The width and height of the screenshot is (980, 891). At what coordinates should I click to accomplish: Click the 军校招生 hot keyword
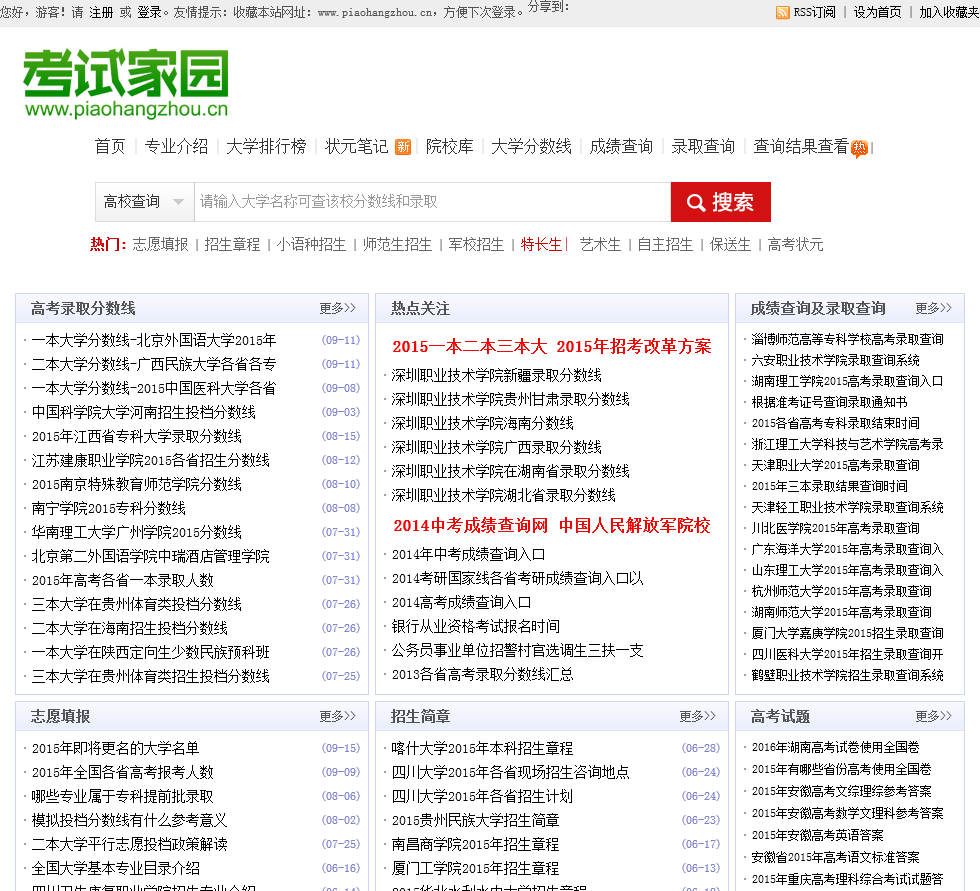(x=476, y=244)
